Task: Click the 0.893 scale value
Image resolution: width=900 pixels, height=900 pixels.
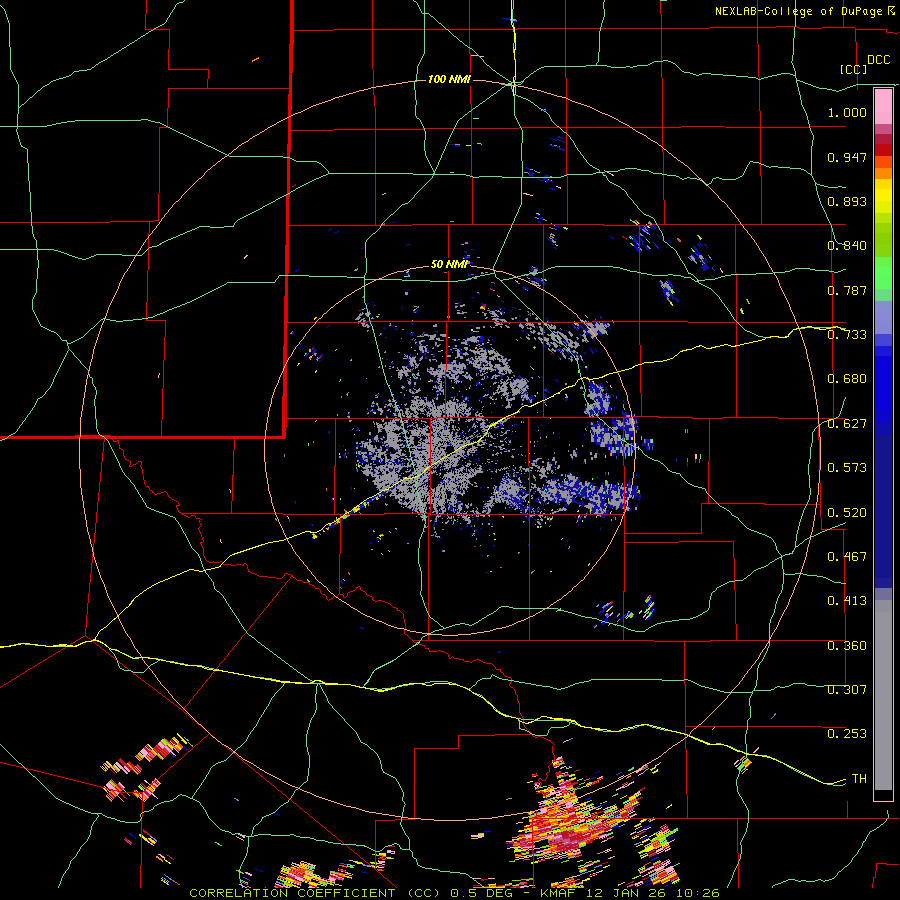Action: [847, 201]
